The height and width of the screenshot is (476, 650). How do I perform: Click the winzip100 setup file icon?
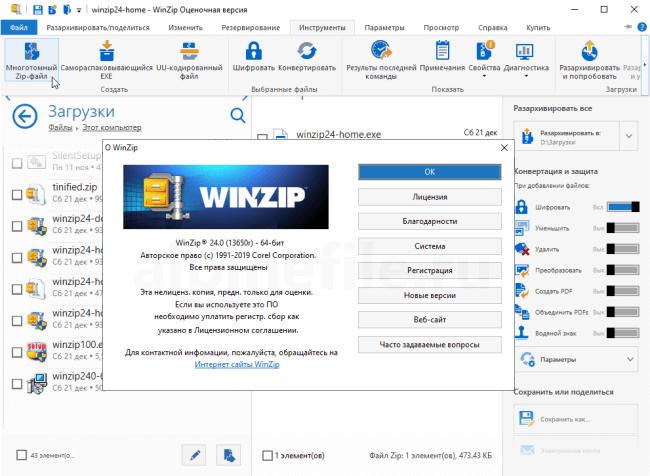[36, 352]
